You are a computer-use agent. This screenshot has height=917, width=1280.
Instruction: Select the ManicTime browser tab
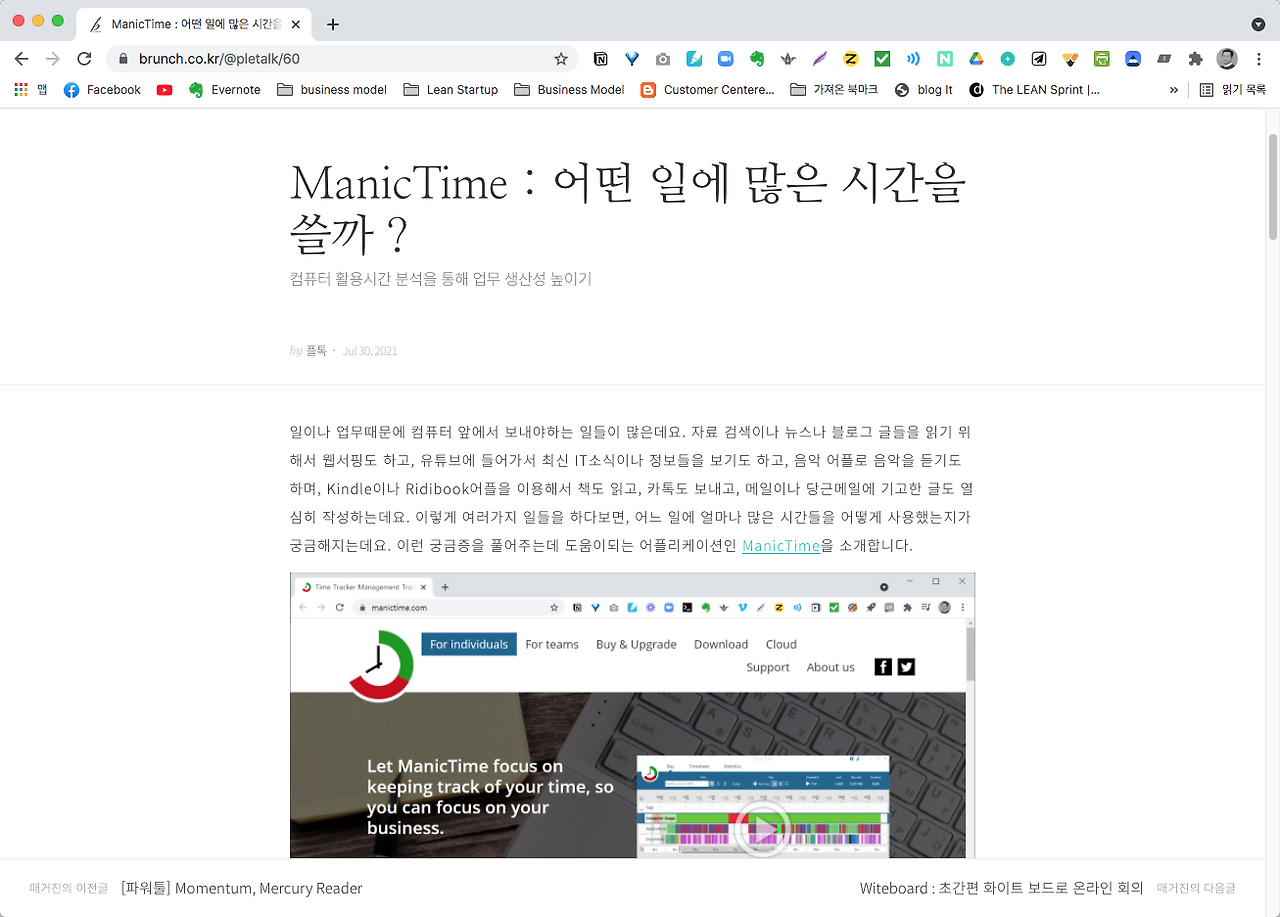[195, 24]
